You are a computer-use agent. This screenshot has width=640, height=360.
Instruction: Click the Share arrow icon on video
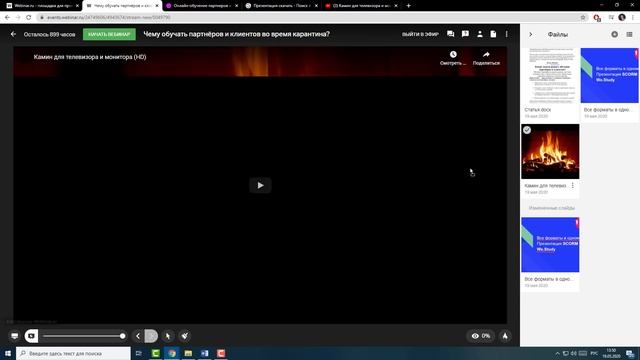486,54
